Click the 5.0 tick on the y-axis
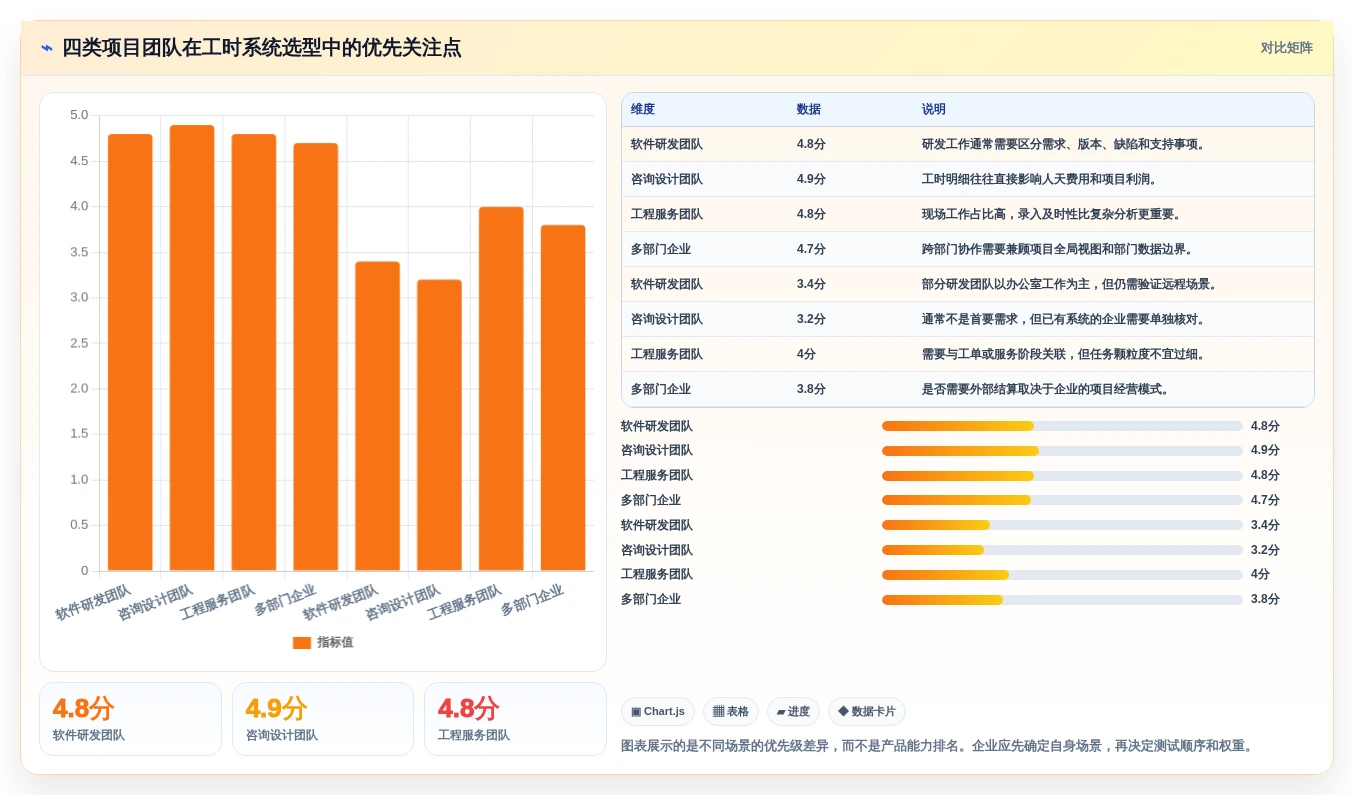 point(79,115)
